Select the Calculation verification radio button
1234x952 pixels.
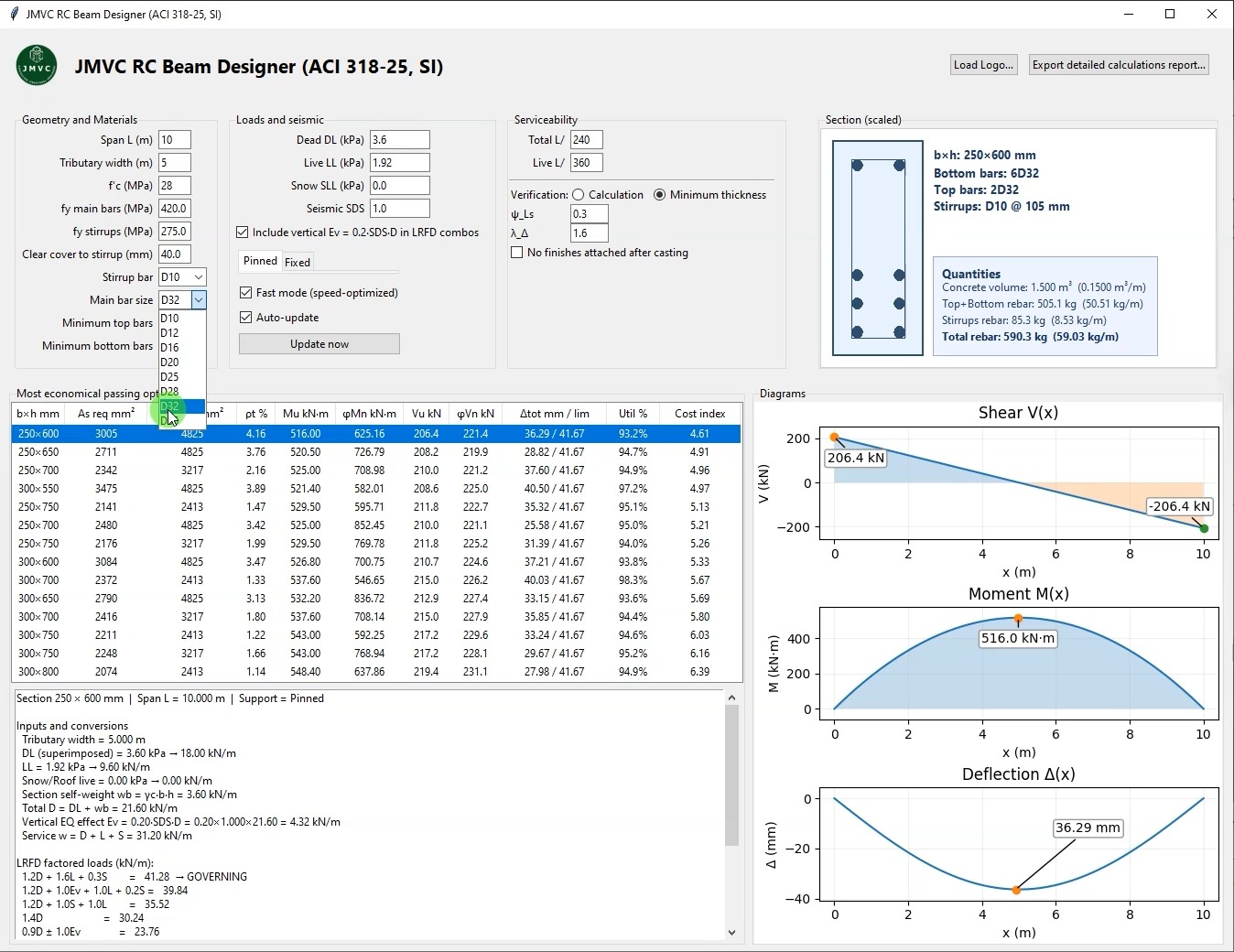click(x=579, y=195)
